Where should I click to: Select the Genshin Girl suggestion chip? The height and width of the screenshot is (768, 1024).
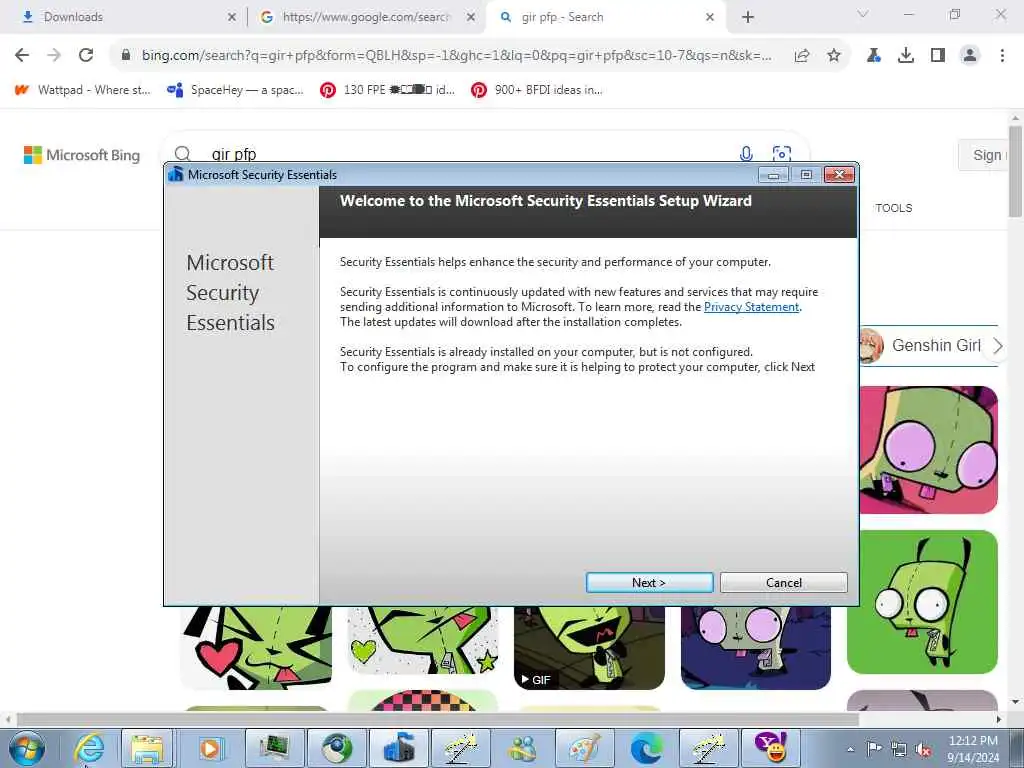[924, 345]
